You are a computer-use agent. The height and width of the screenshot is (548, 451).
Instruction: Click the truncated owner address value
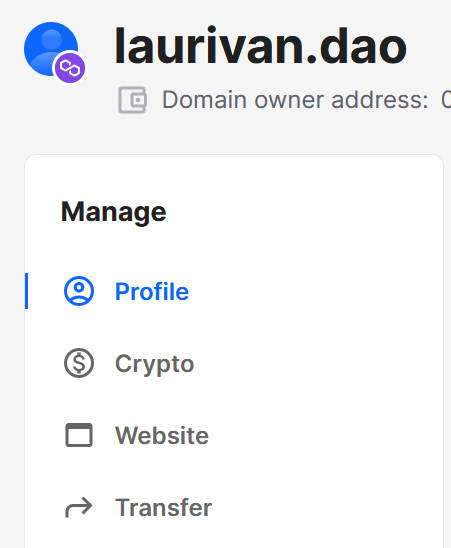(446, 100)
